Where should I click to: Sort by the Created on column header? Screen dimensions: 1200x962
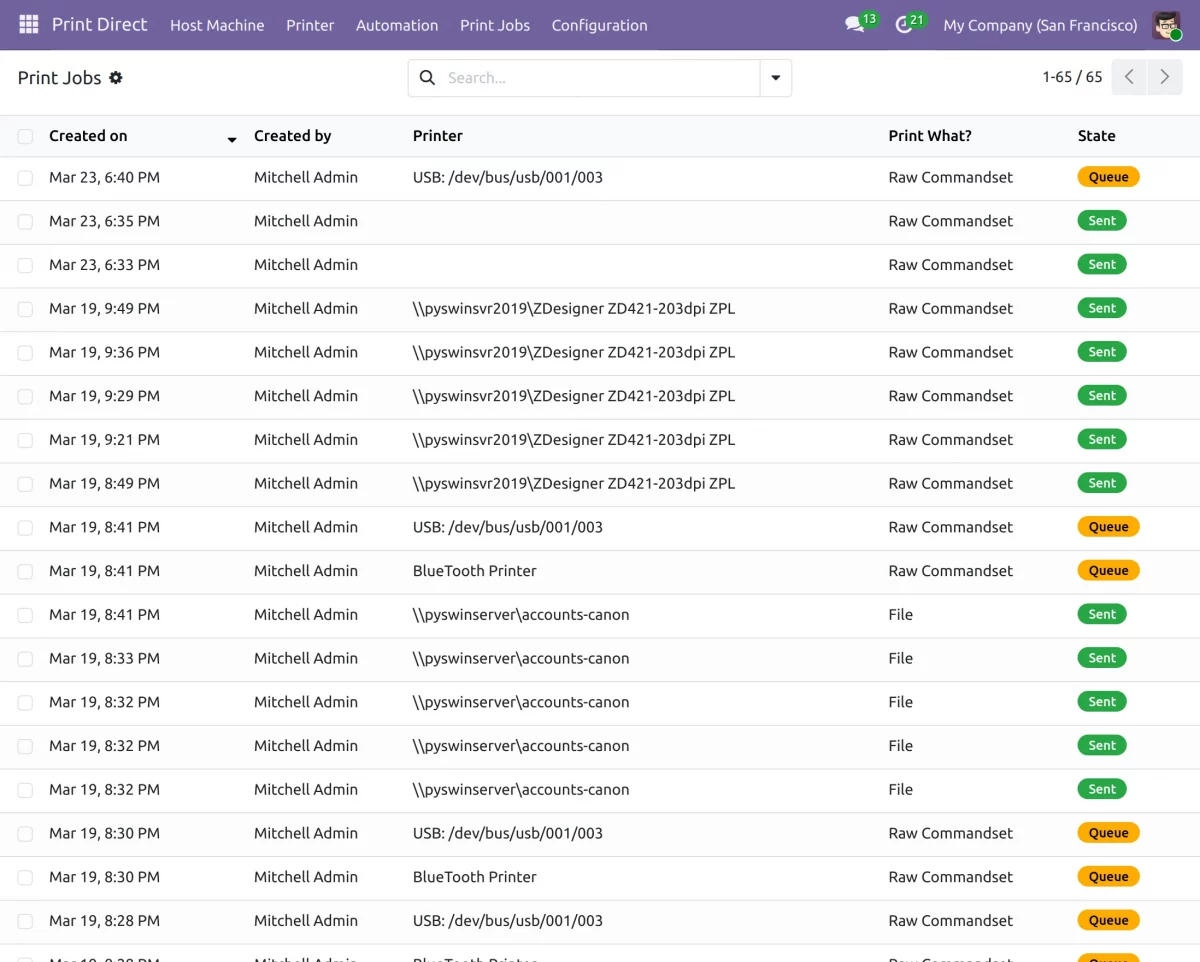88,136
